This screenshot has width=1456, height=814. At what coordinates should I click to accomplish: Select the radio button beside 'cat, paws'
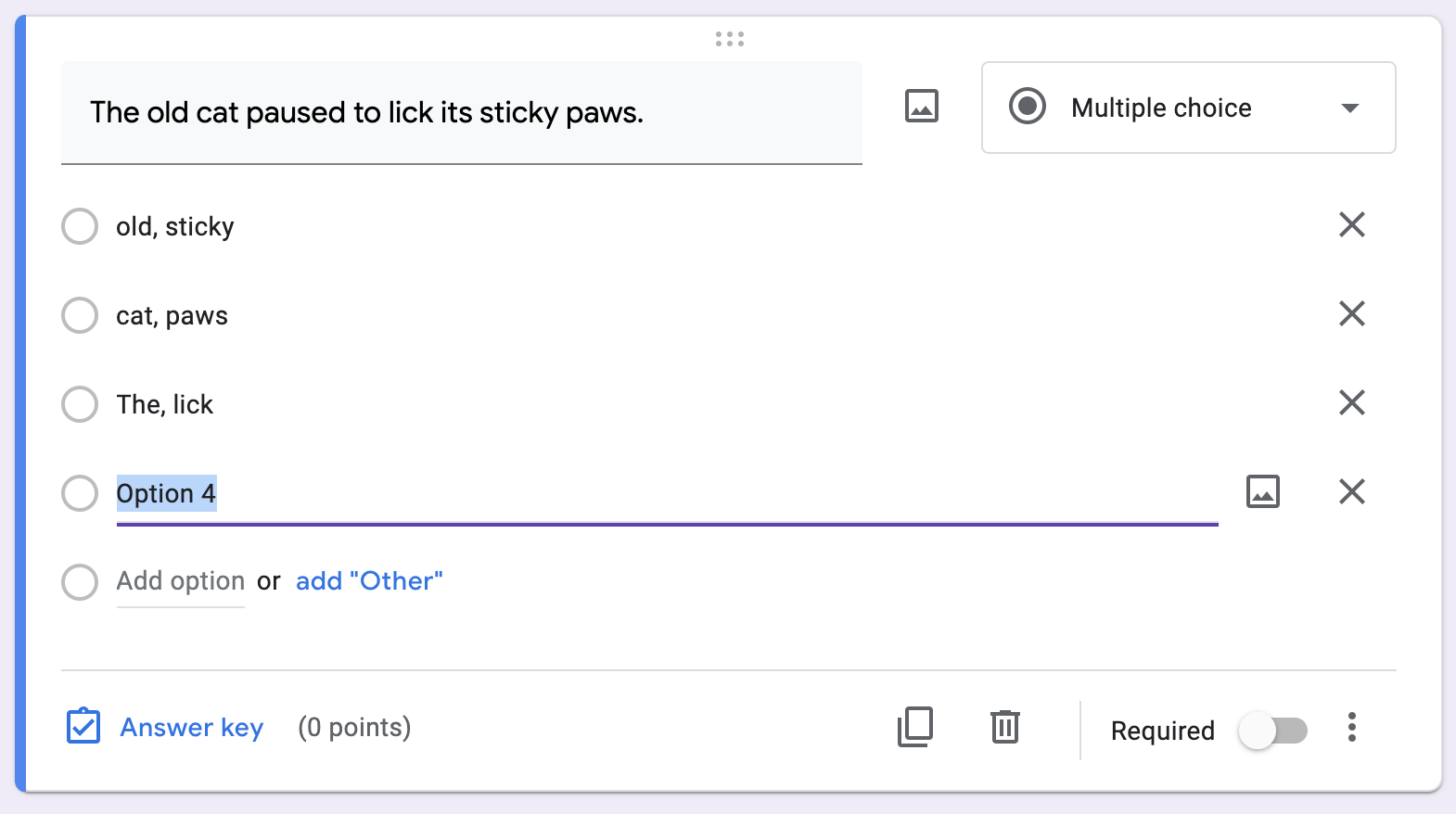pos(80,315)
